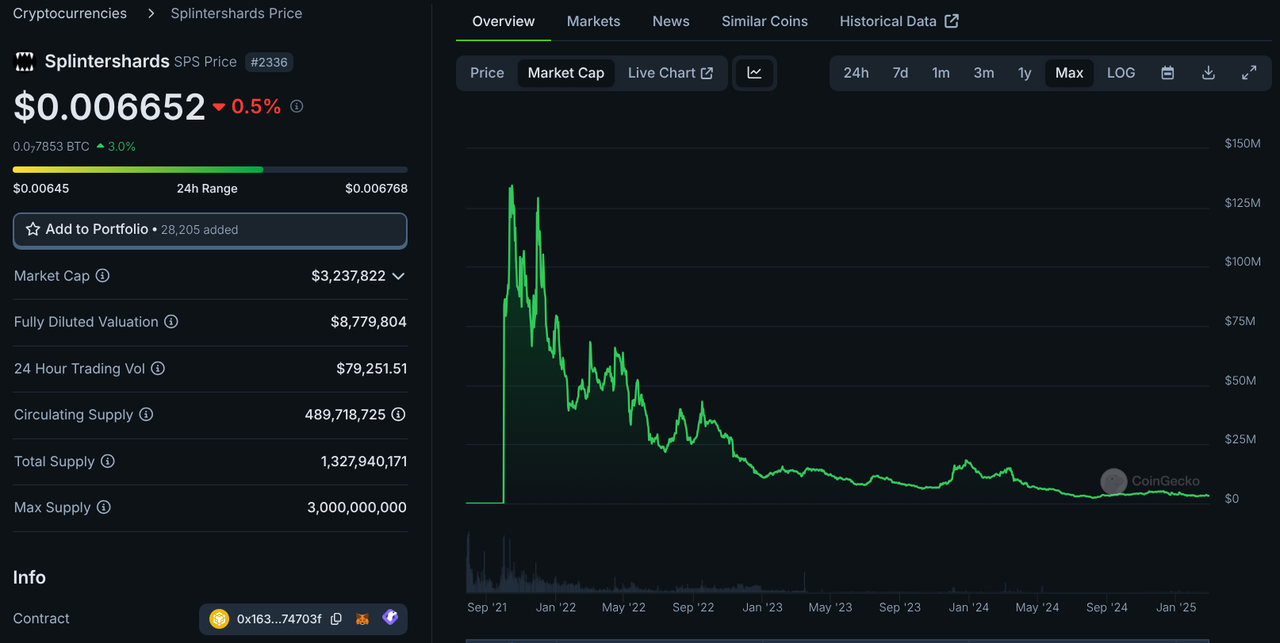Image resolution: width=1280 pixels, height=643 pixels.
Task: Click the market cap peak on chart
Action: [512, 186]
